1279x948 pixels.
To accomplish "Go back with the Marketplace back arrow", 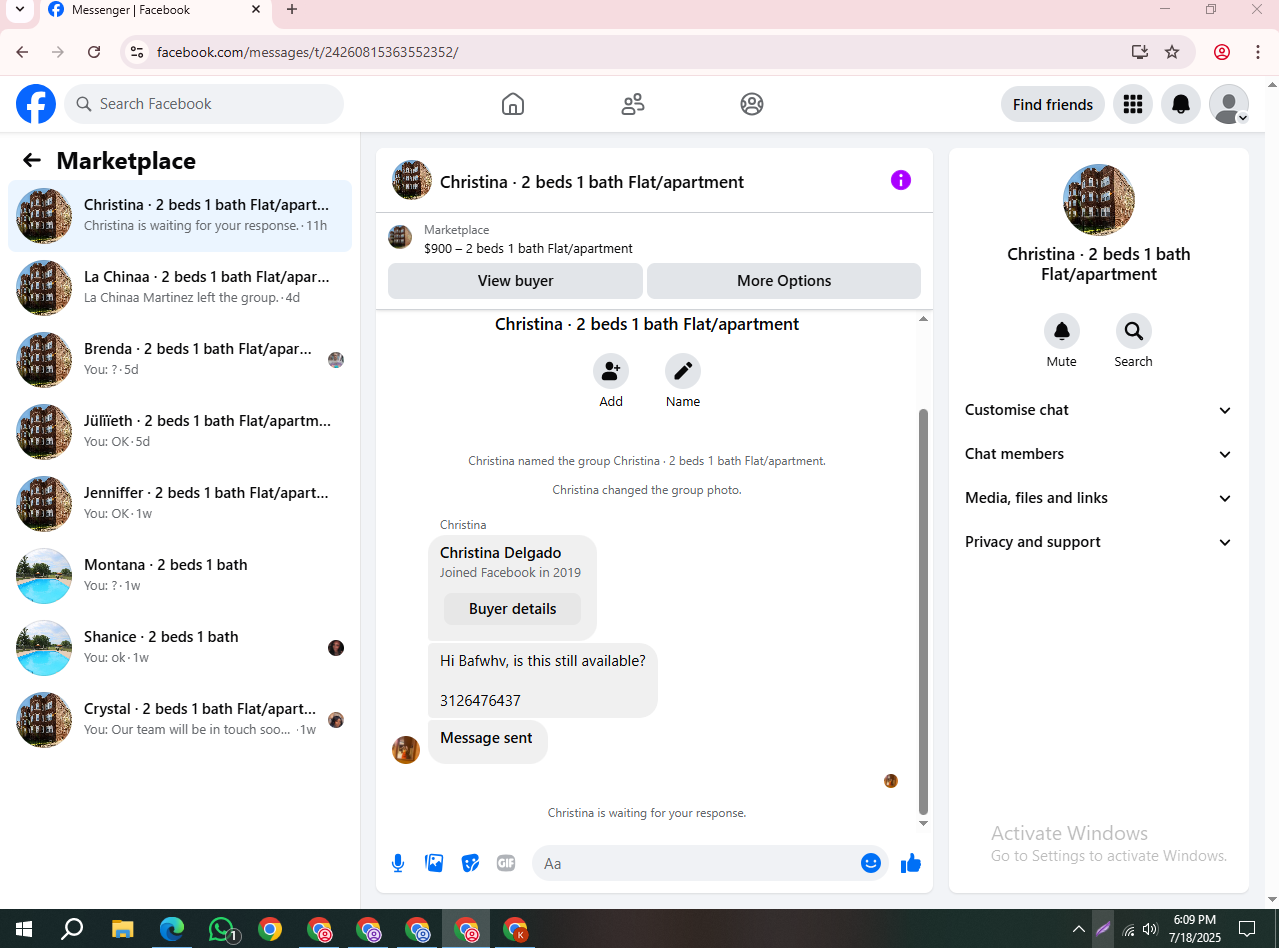I will [32, 160].
